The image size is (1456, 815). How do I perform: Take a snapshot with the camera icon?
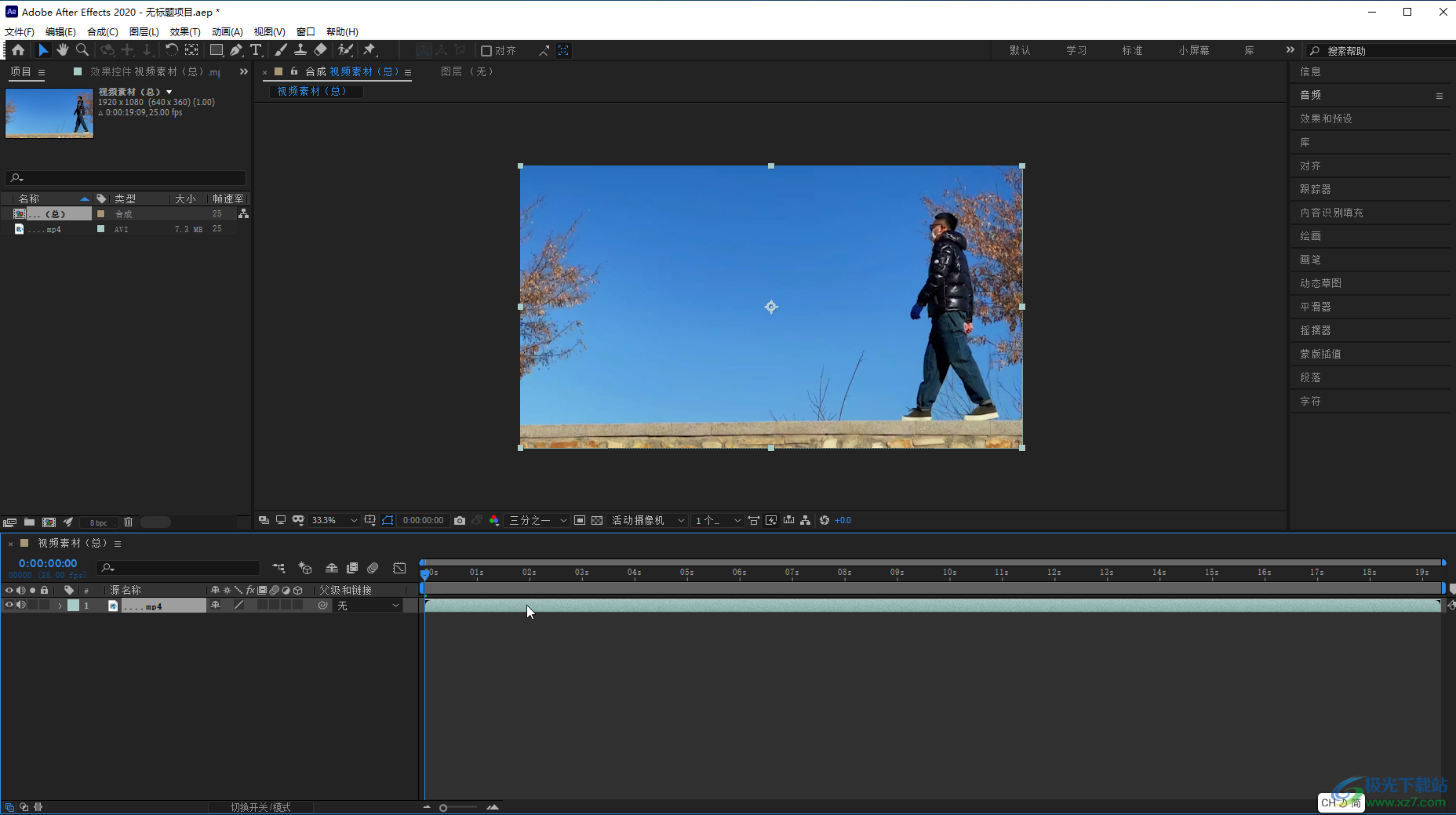point(460,521)
